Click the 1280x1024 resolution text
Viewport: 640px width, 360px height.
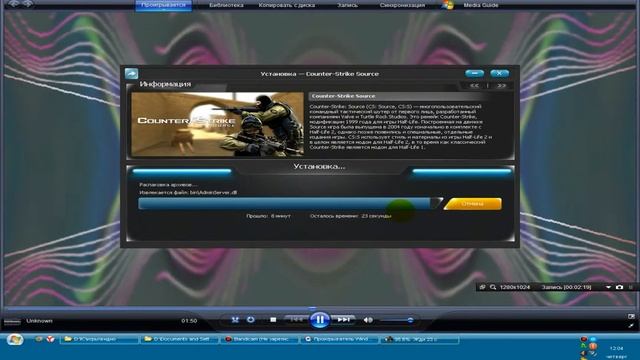point(515,287)
